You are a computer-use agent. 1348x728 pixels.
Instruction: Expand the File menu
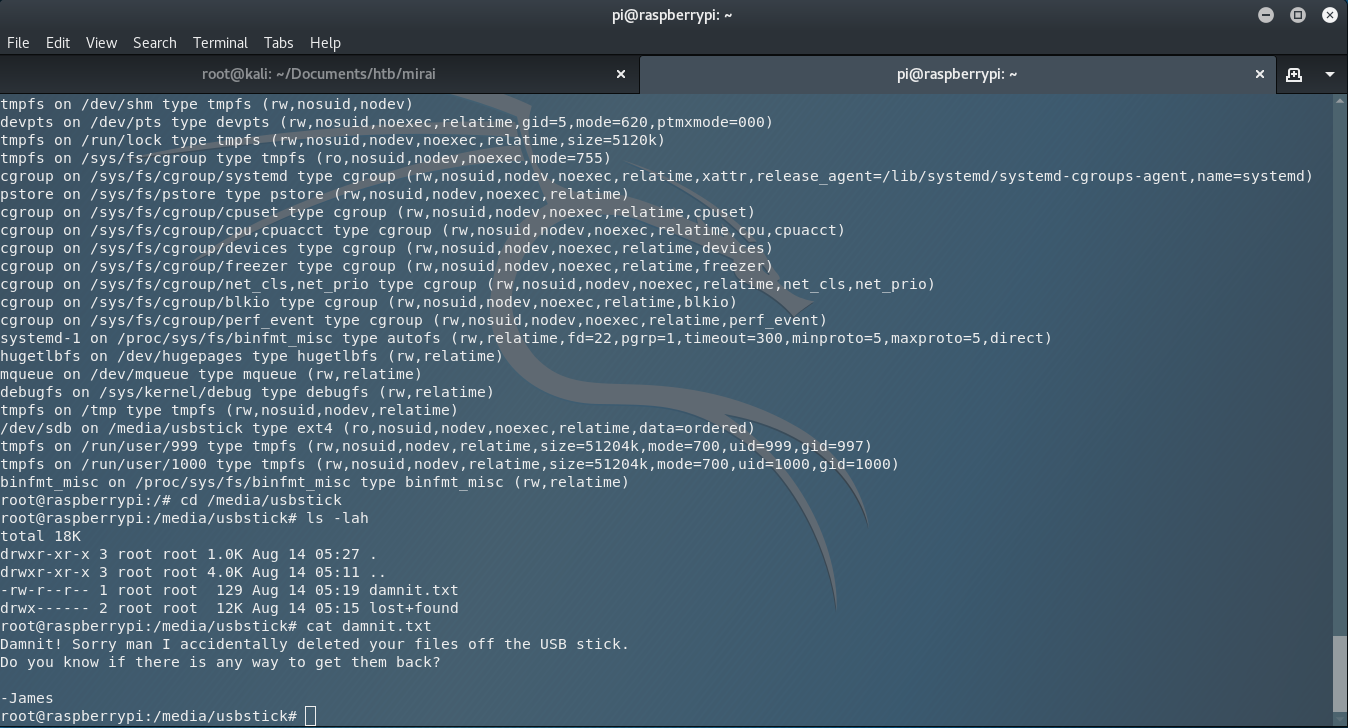tap(18, 42)
